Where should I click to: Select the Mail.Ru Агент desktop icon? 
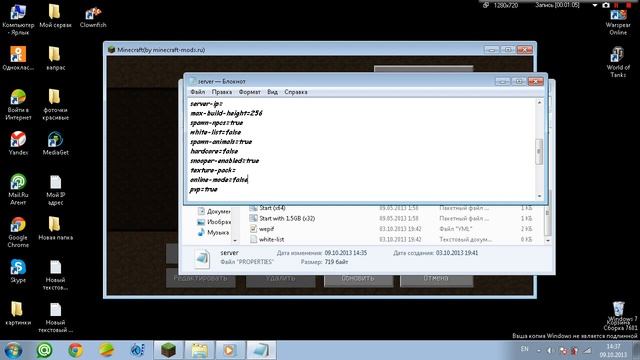pyautogui.click(x=18, y=189)
